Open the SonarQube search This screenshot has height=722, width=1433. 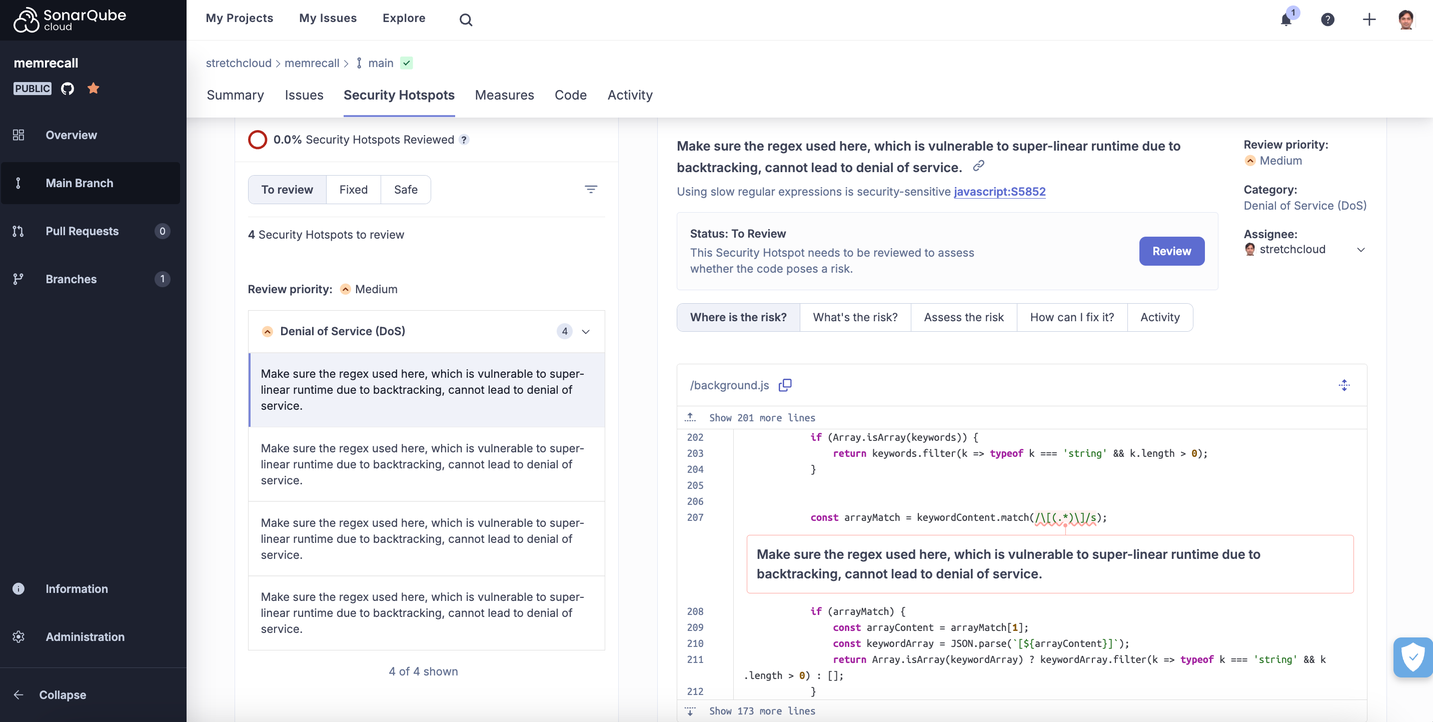[x=465, y=18]
